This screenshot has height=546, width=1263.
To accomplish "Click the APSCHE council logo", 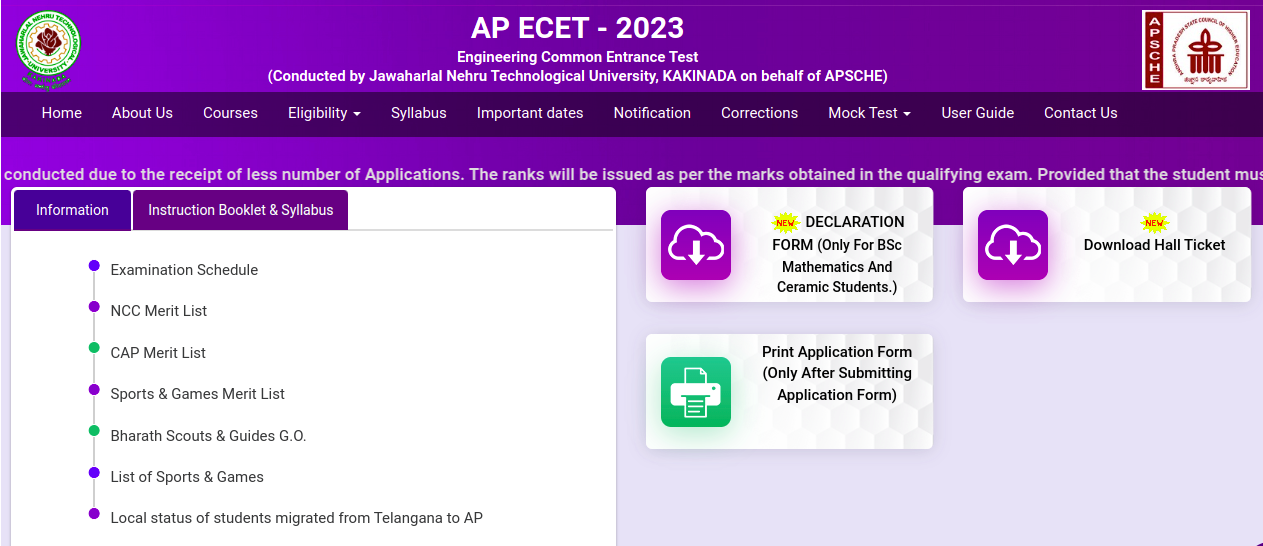I will [1195, 50].
